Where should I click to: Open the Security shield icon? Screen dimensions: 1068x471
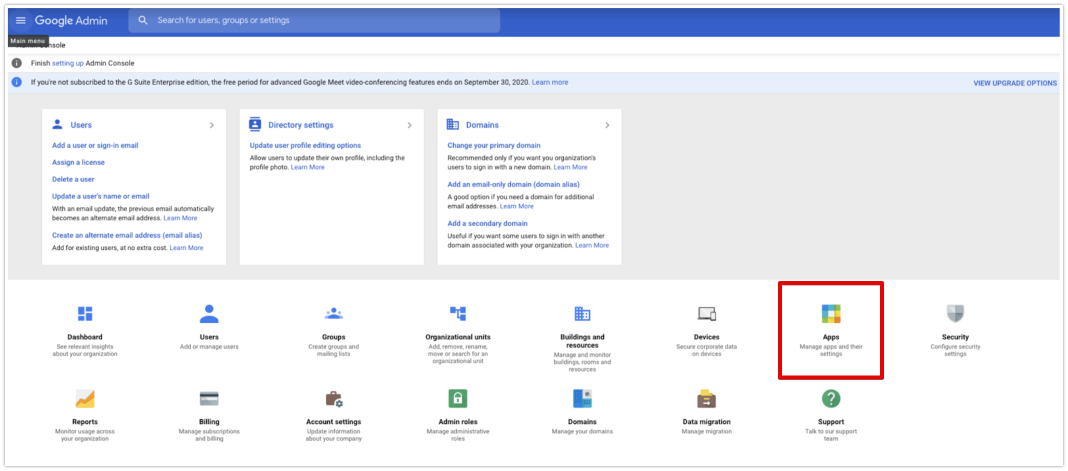click(955, 314)
